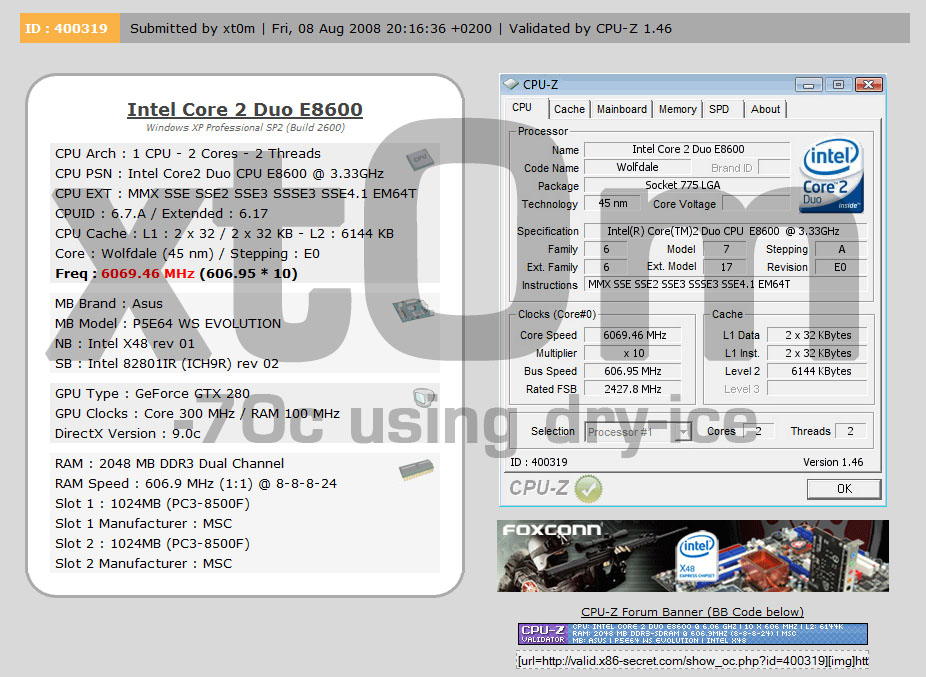
Task: Click the BB code URL text field
Action: (693, 660)
